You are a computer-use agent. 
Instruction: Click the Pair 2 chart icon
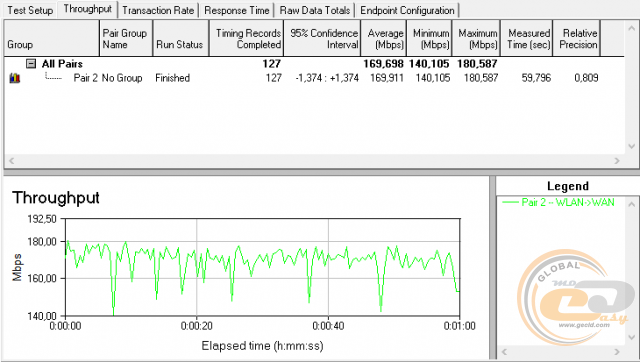[15, 78]
